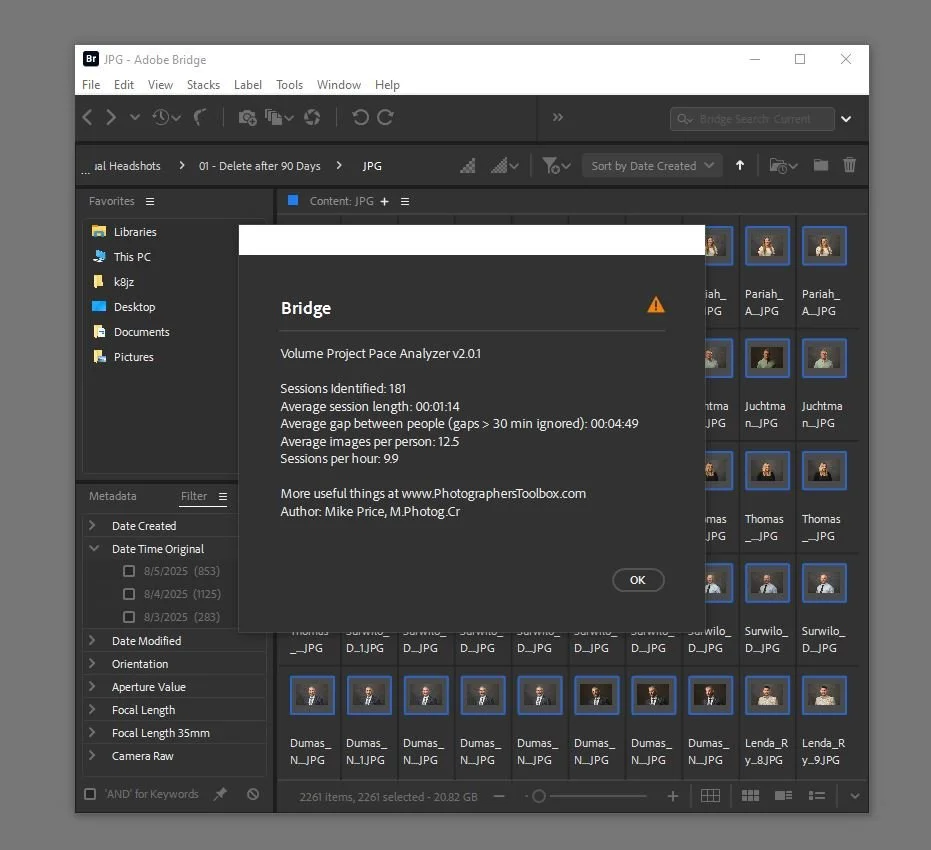
Task: Check the 8/4/2025 date filter
Action: pos(129,594)
